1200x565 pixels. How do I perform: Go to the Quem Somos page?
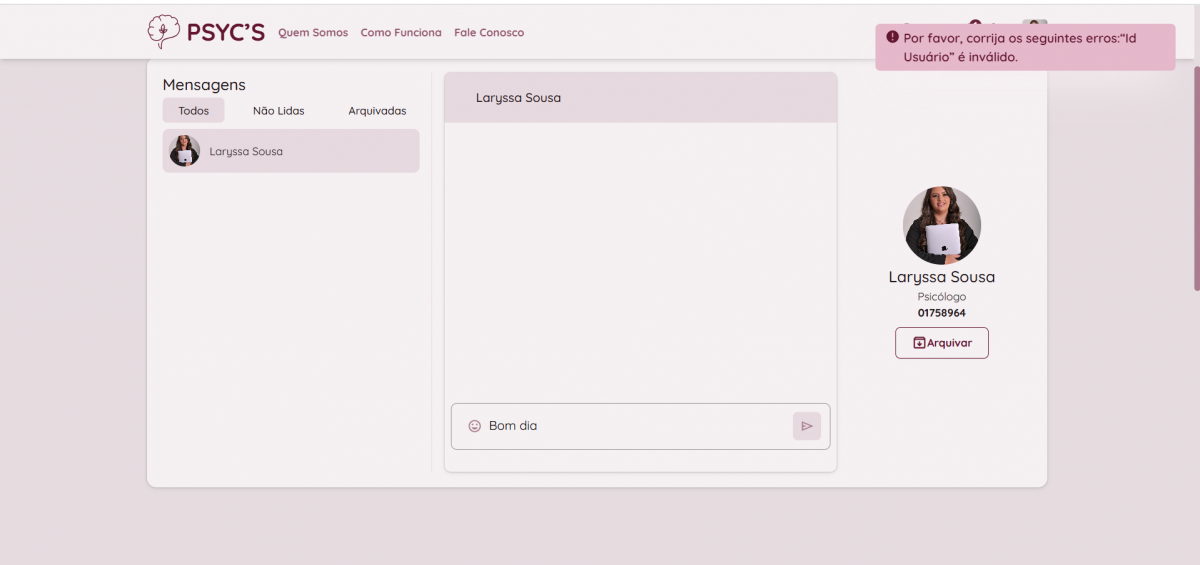pyautogui.click(x=313, y=33)
